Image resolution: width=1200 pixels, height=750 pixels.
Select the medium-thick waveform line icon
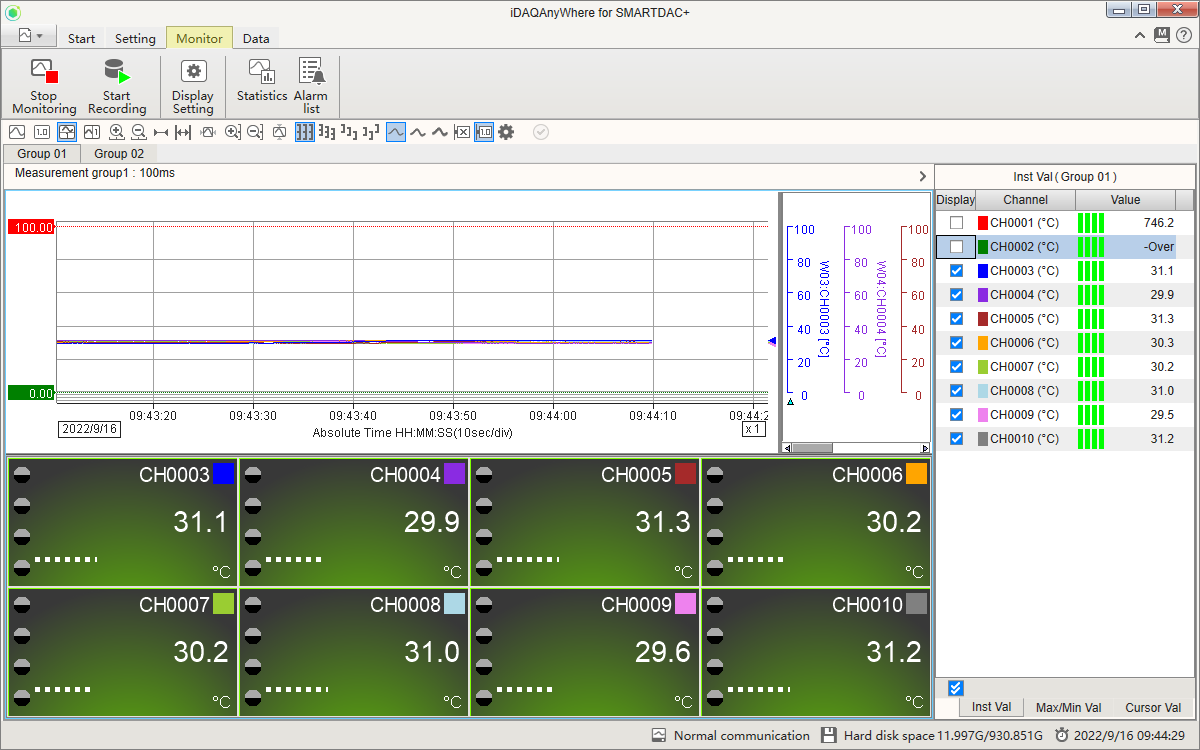pyautogui.click(x=418, y=132)
